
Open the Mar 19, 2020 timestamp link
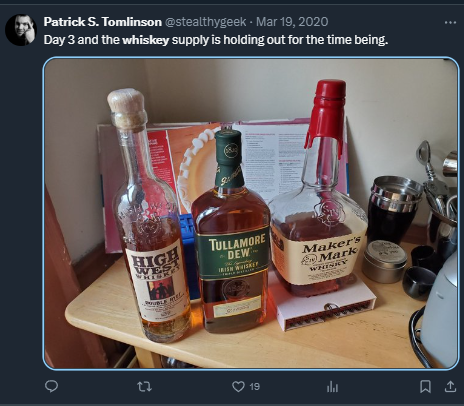point(292,22)
